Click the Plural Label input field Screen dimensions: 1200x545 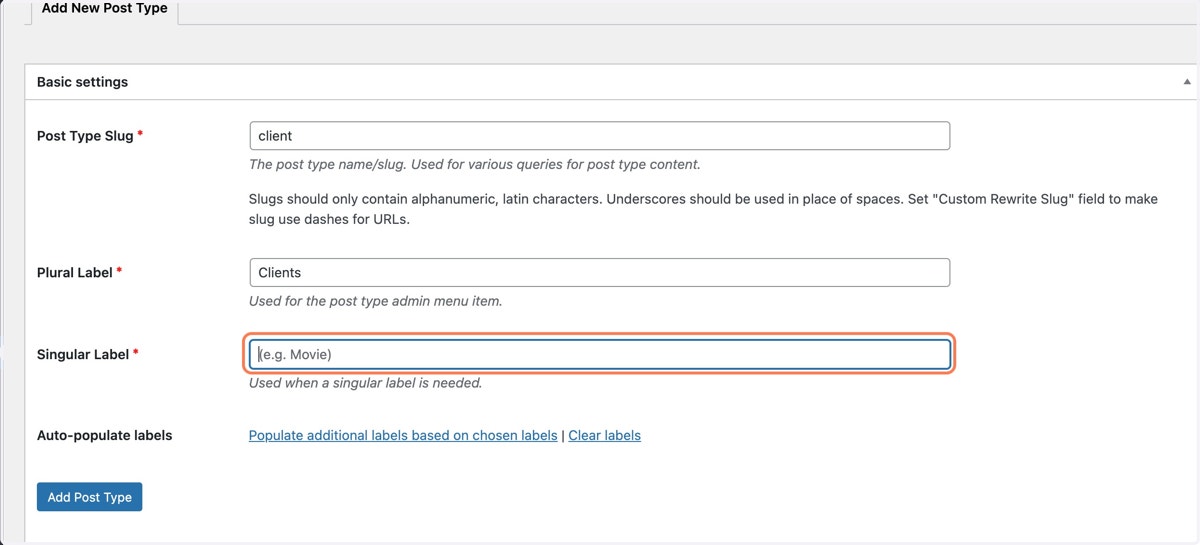599,272
